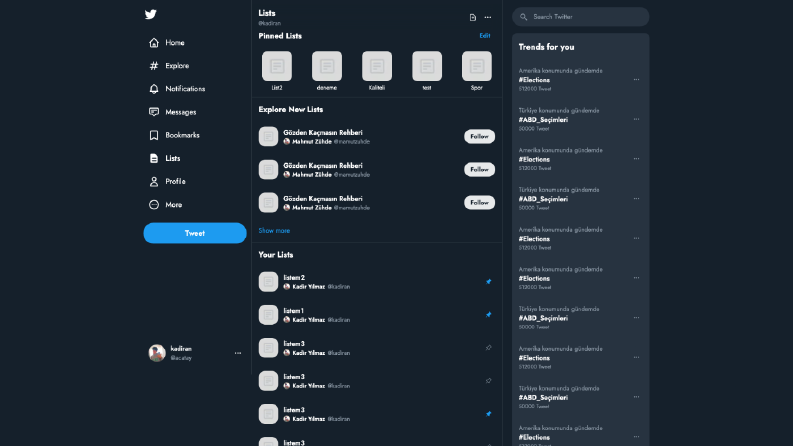This screenshot has height=446, width=793.
Task: Open Lists header more options dots
Action: (x=488, y=17)
